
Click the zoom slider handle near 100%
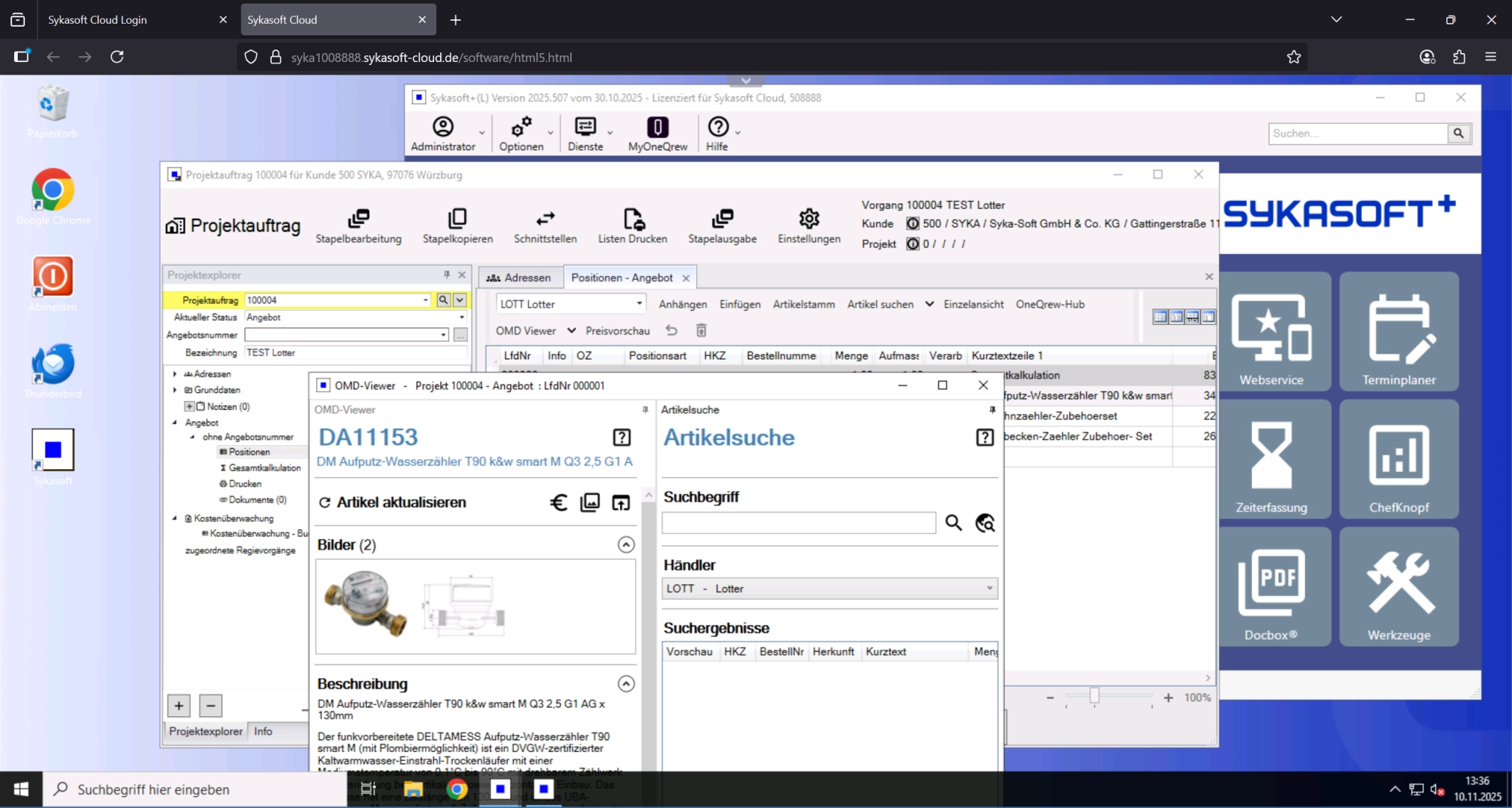point(1094,696)
